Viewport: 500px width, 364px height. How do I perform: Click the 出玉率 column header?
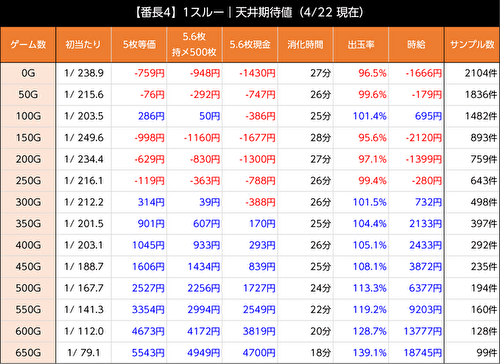click(361, 45)
